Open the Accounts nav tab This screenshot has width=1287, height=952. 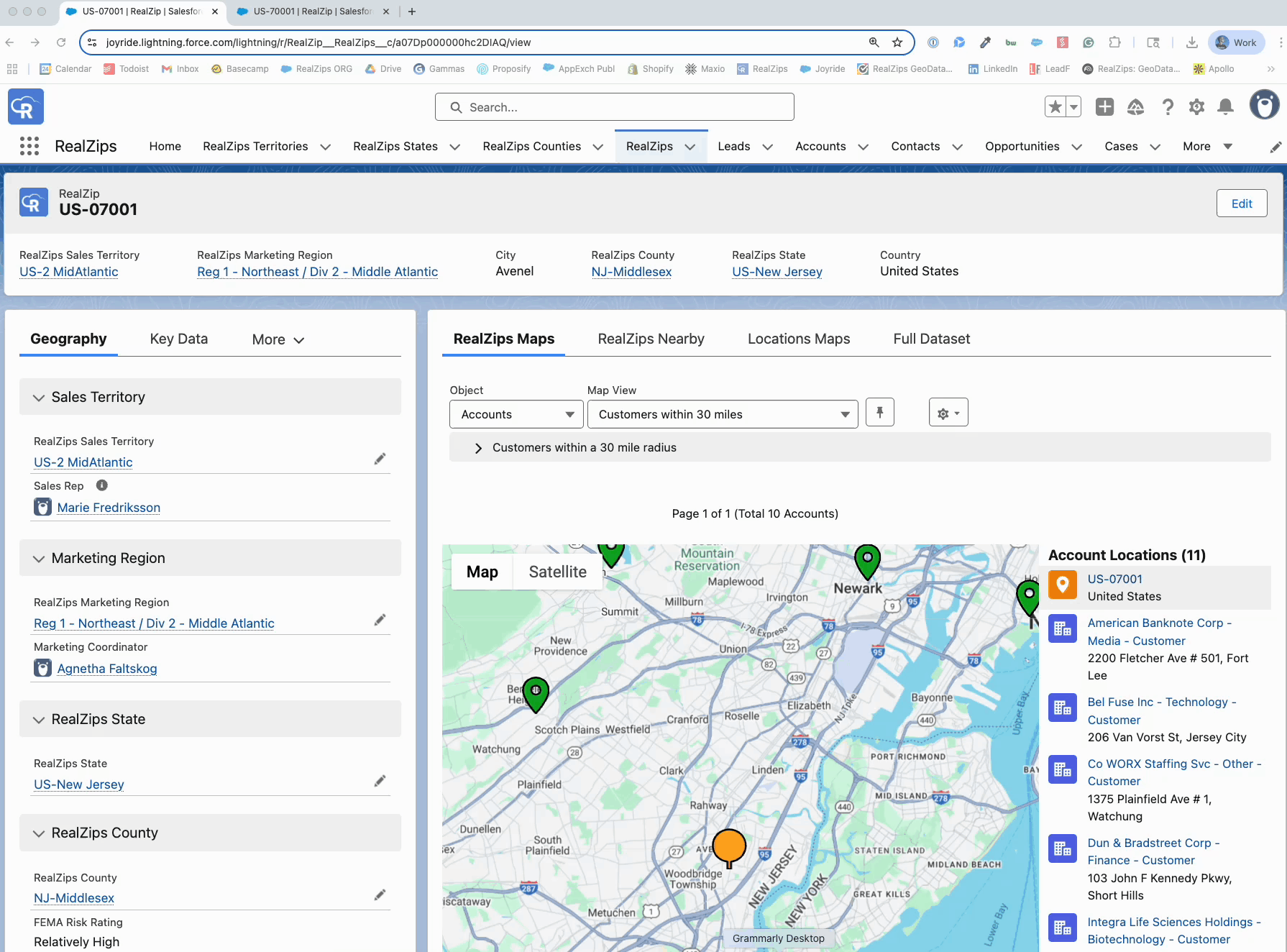[820, 146]
